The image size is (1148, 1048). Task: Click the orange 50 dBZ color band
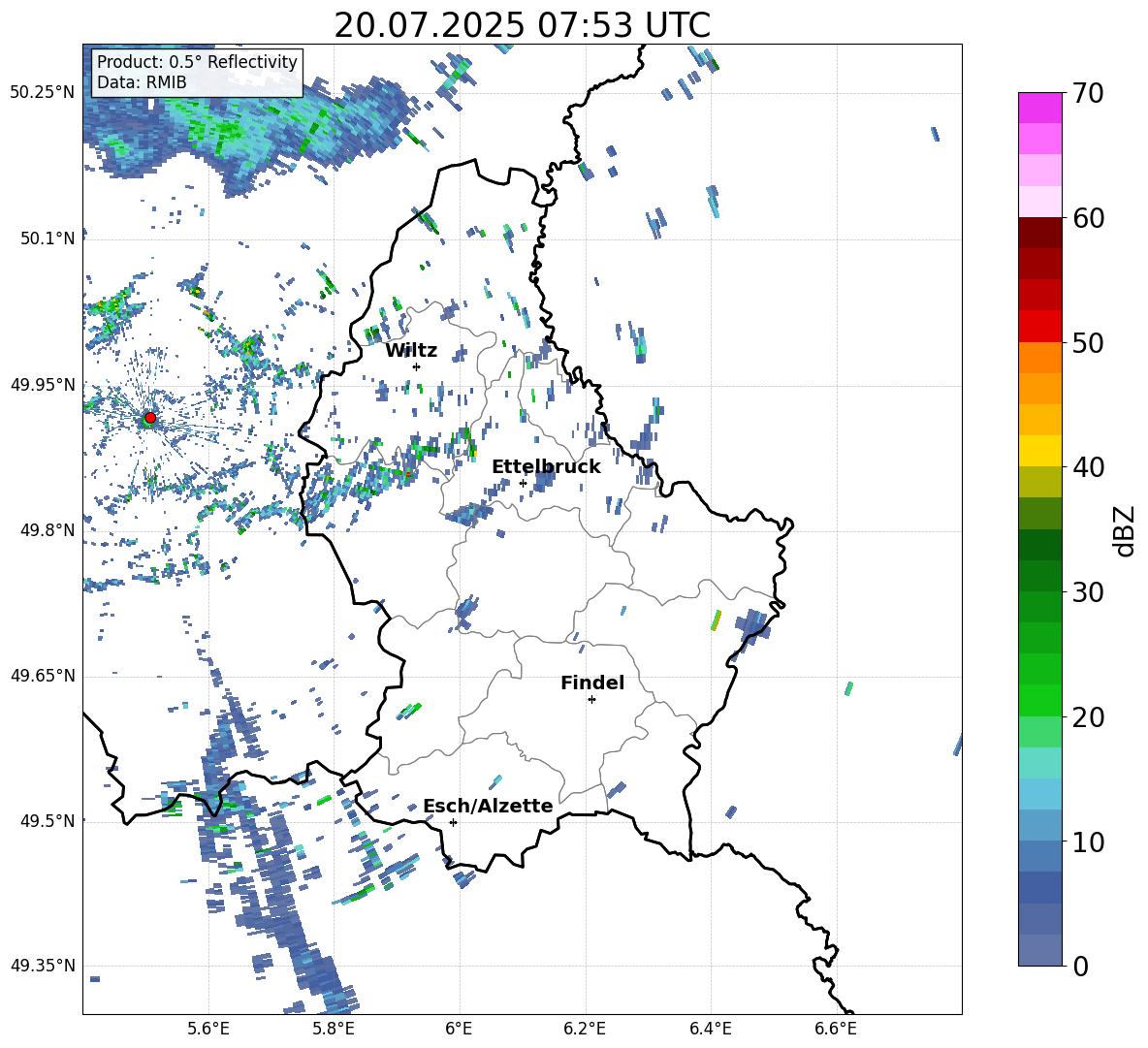(1039, 357)
